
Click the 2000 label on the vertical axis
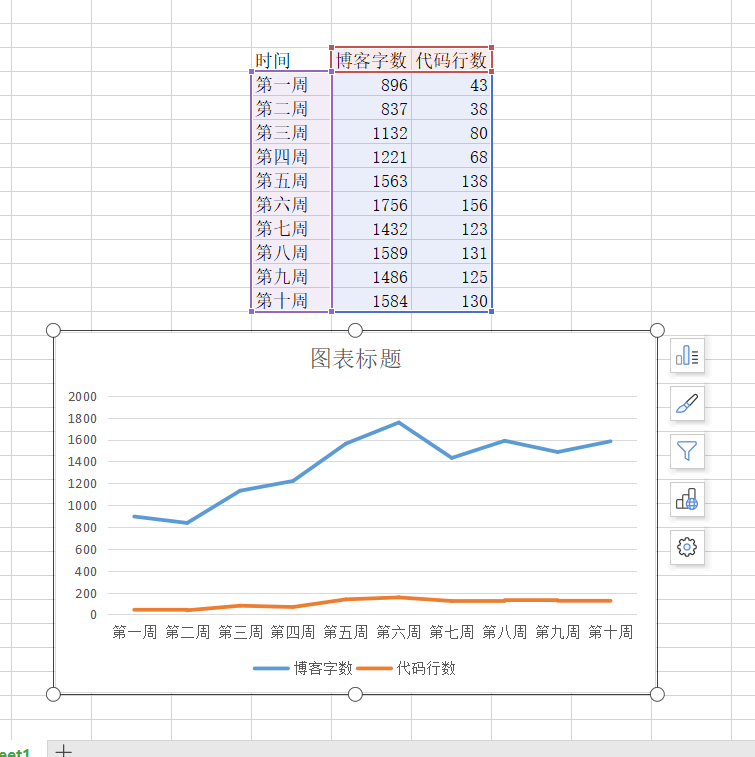point(83,396)
